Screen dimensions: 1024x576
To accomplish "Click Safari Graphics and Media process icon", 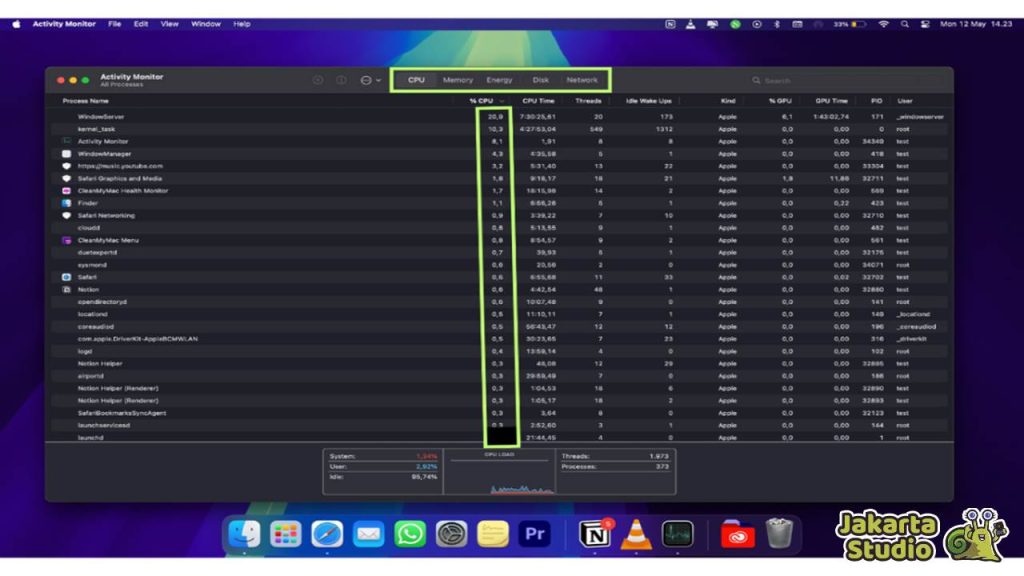I will 66,178.
